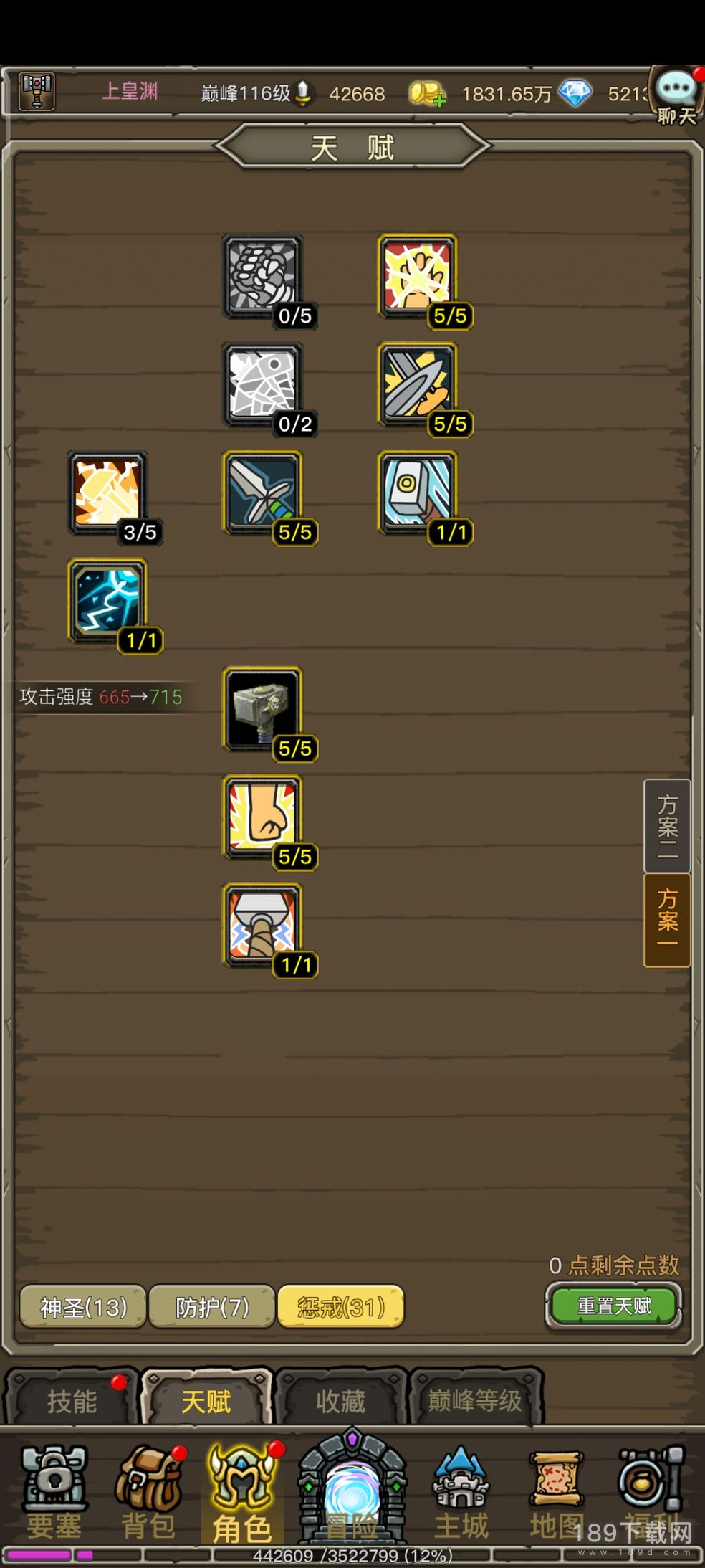Tap the grey fish talent 0/2

(262, 384)
